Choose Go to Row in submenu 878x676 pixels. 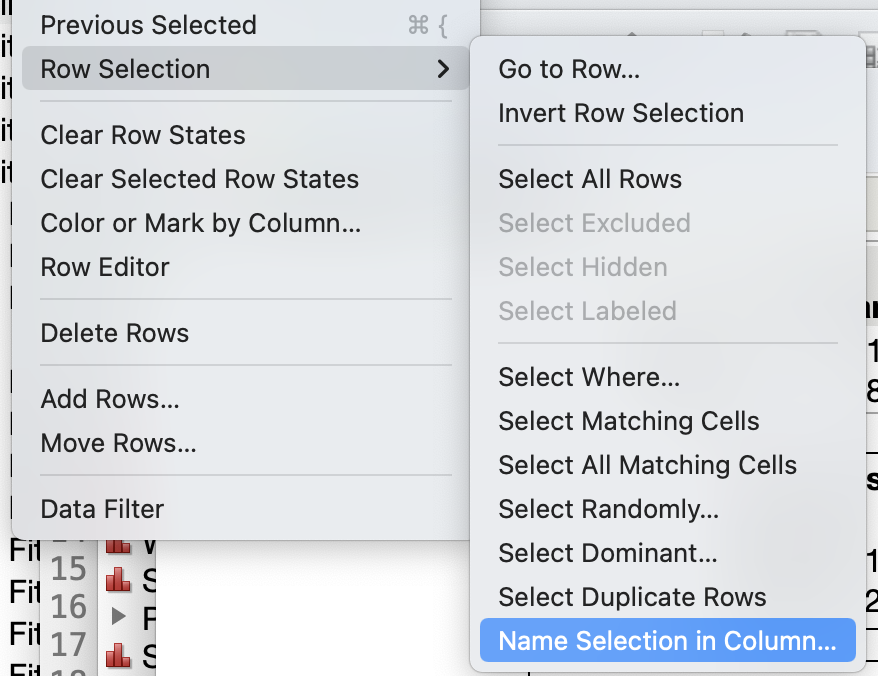pyautogui.click(x=569, y=69)
